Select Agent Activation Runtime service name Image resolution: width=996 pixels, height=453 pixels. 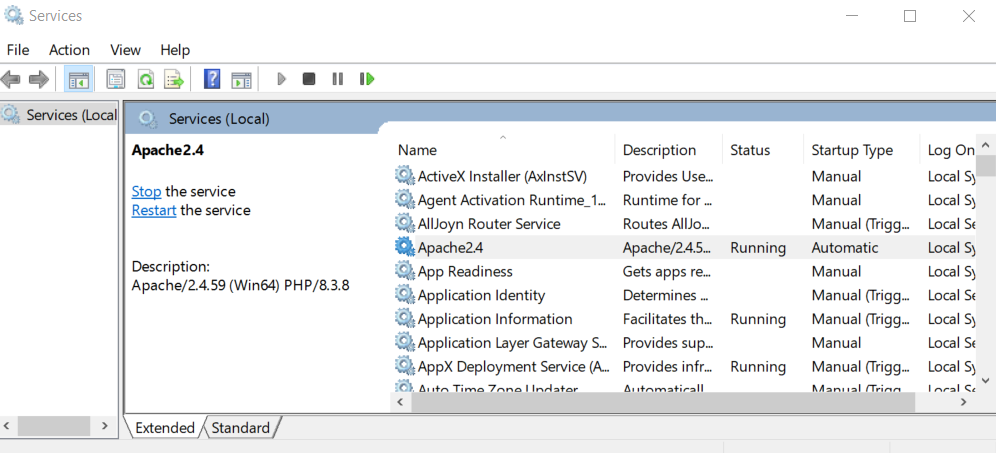512,200
